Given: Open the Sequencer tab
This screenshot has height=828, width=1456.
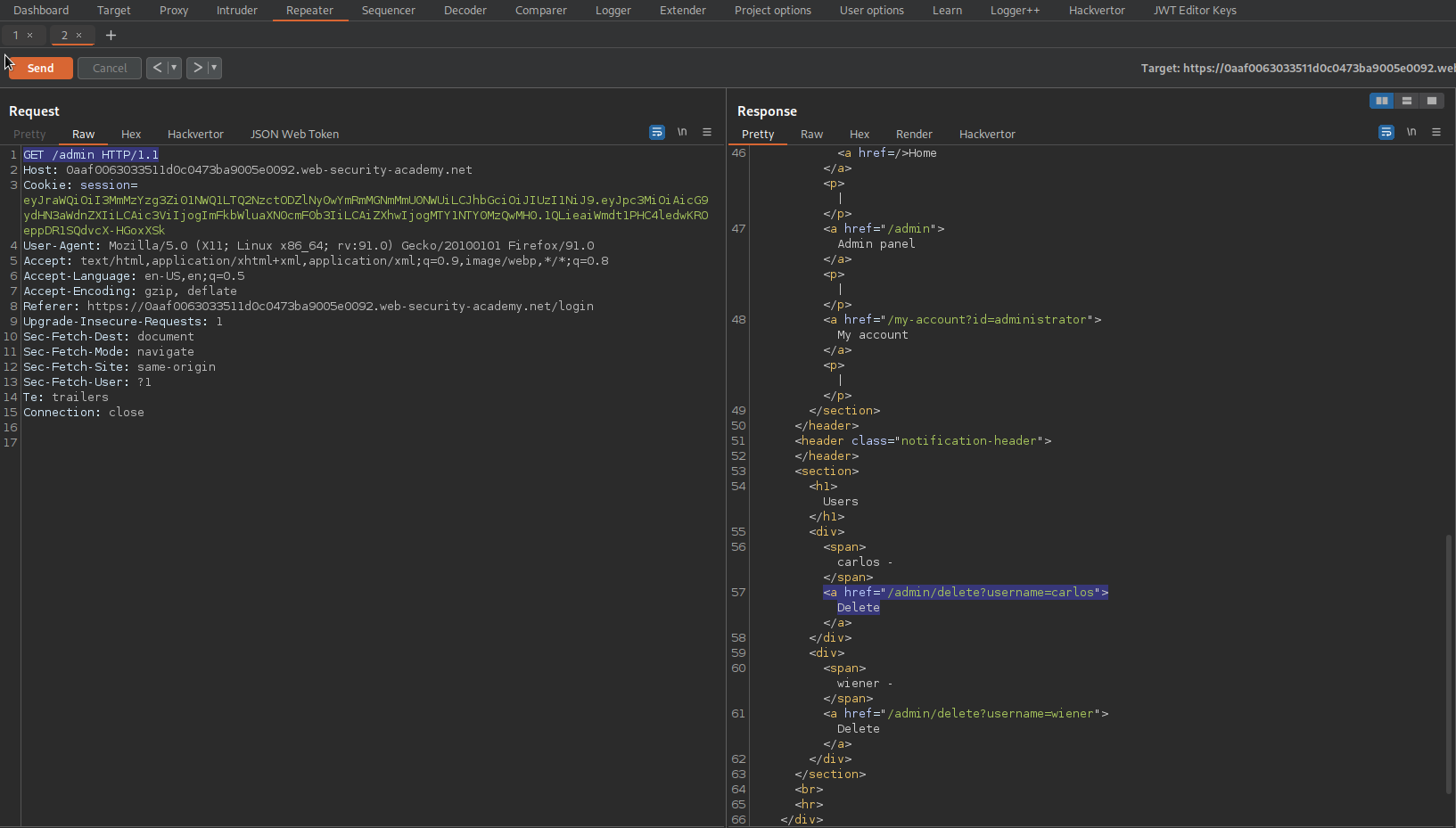Looking at the screenshot, I should [389, 11].
